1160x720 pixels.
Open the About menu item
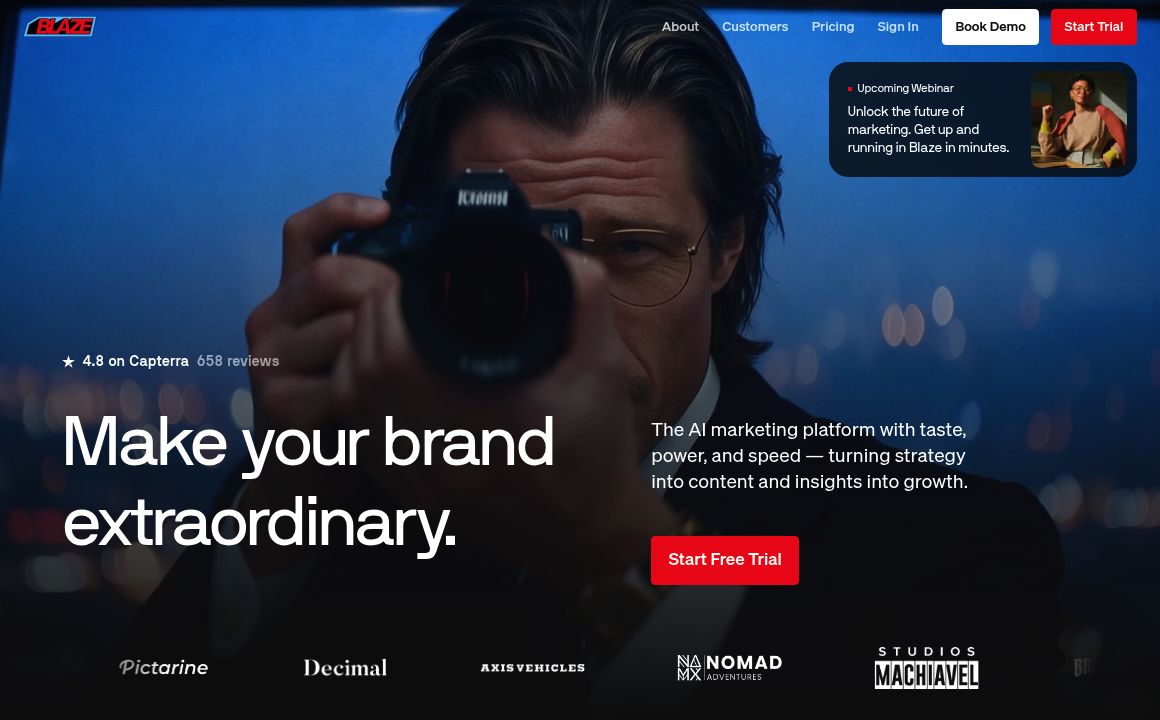tap(680, 27)
